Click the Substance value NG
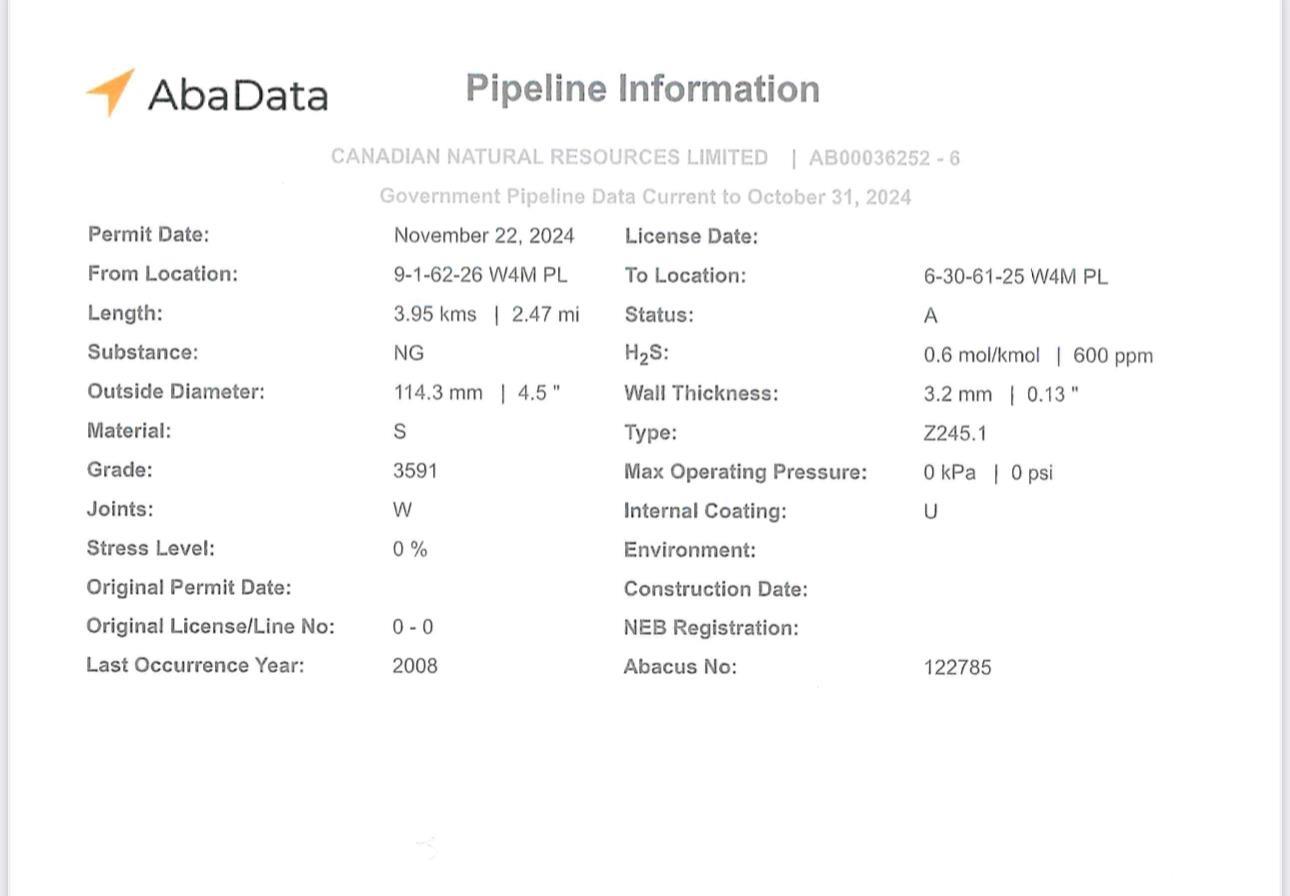 (x=409, y=353)
